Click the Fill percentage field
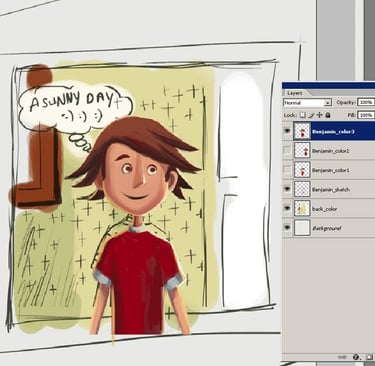 tap(366, 115)
